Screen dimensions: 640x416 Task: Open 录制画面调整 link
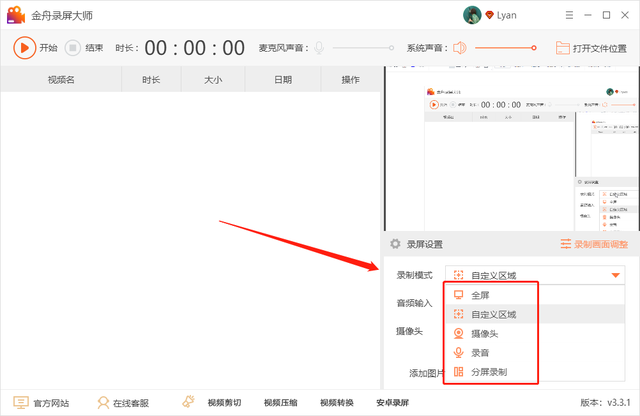[x=601, y=244]
